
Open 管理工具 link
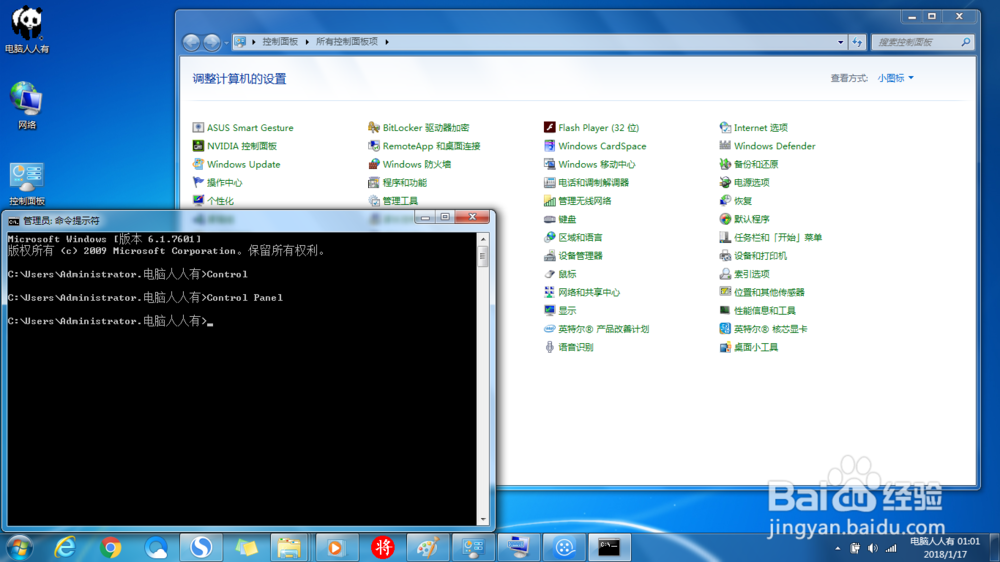393,201
